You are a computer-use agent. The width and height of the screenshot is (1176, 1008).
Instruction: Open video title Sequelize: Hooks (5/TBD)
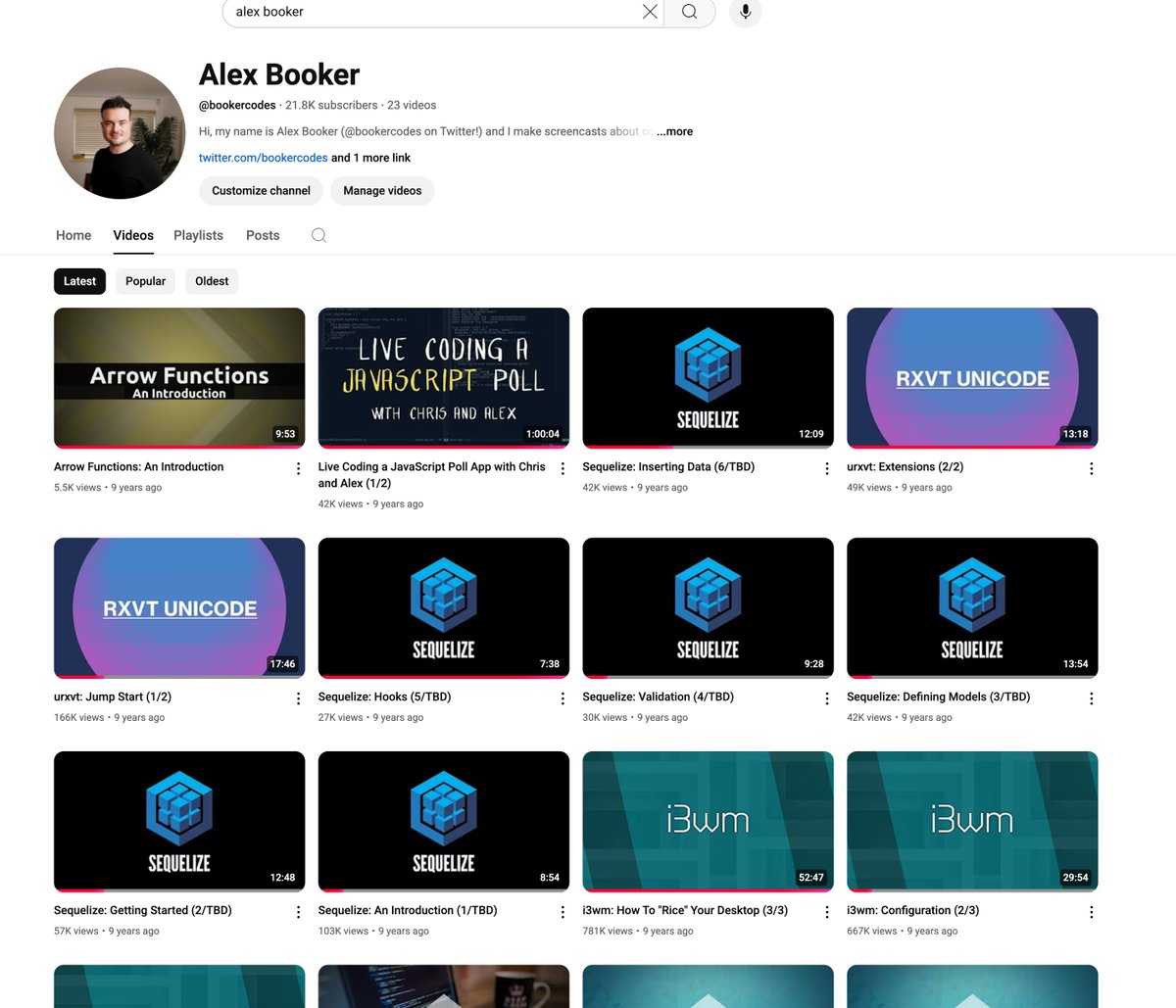(x=384, y=697)
